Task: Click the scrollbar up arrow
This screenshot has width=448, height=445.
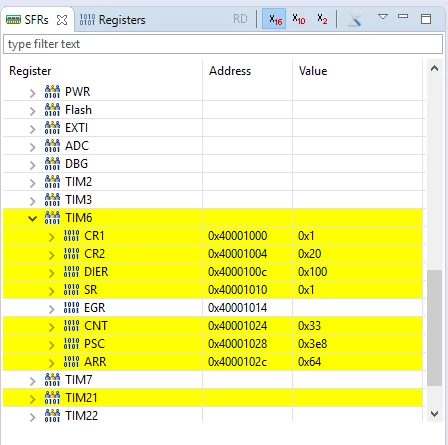Action: tap(434, 69)
